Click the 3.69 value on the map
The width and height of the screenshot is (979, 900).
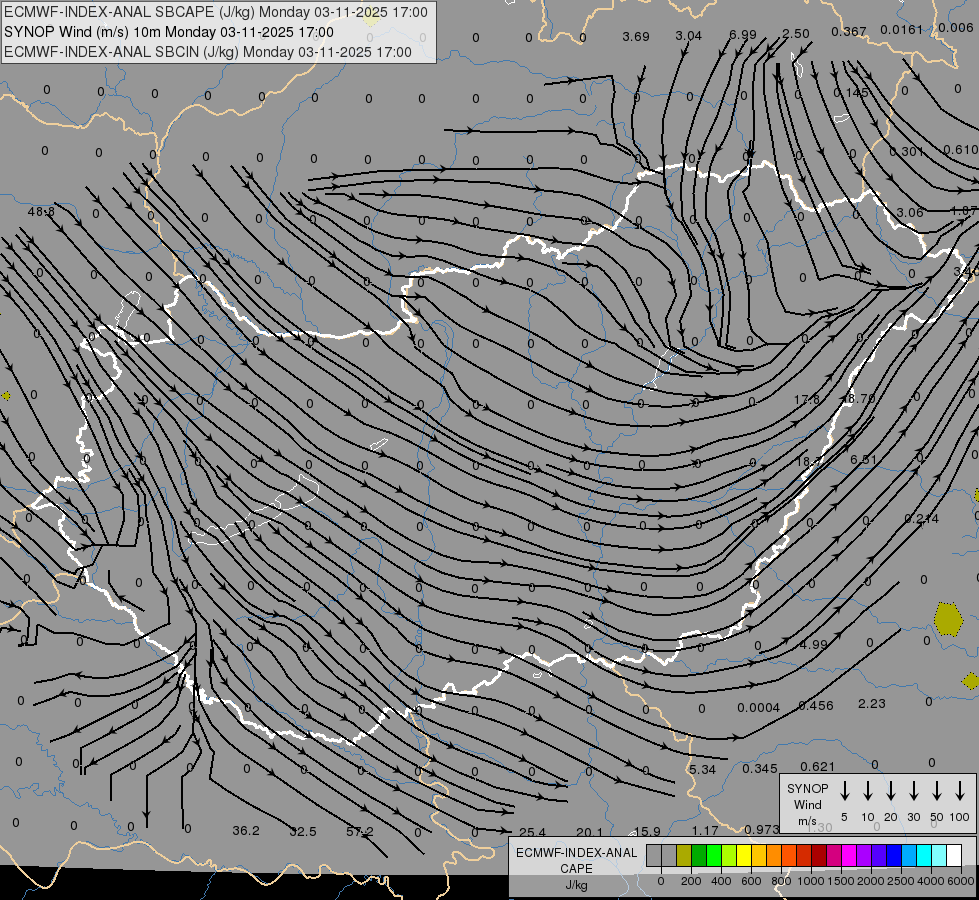tap(636, 36)
